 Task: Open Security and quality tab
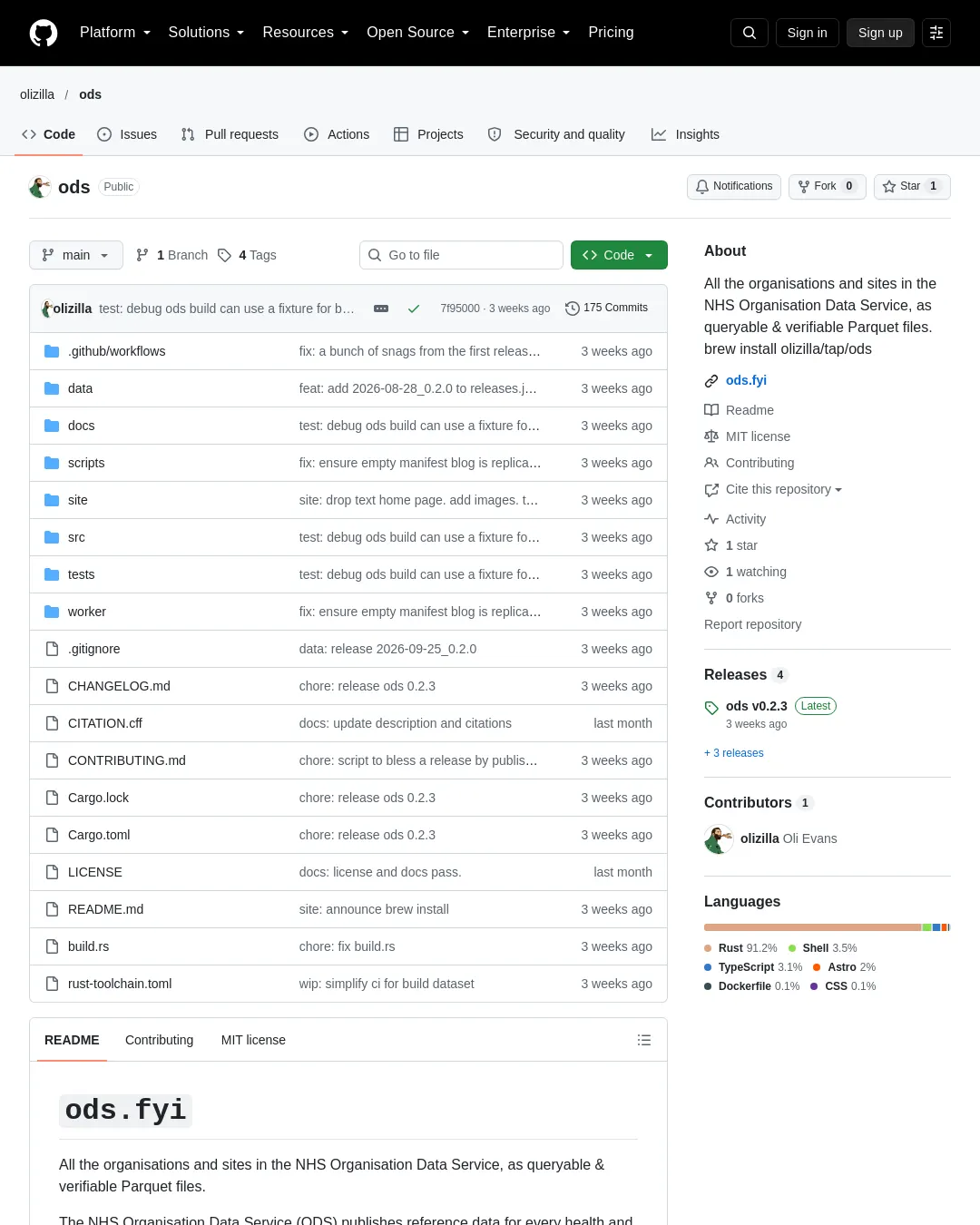tap(556, 134)
